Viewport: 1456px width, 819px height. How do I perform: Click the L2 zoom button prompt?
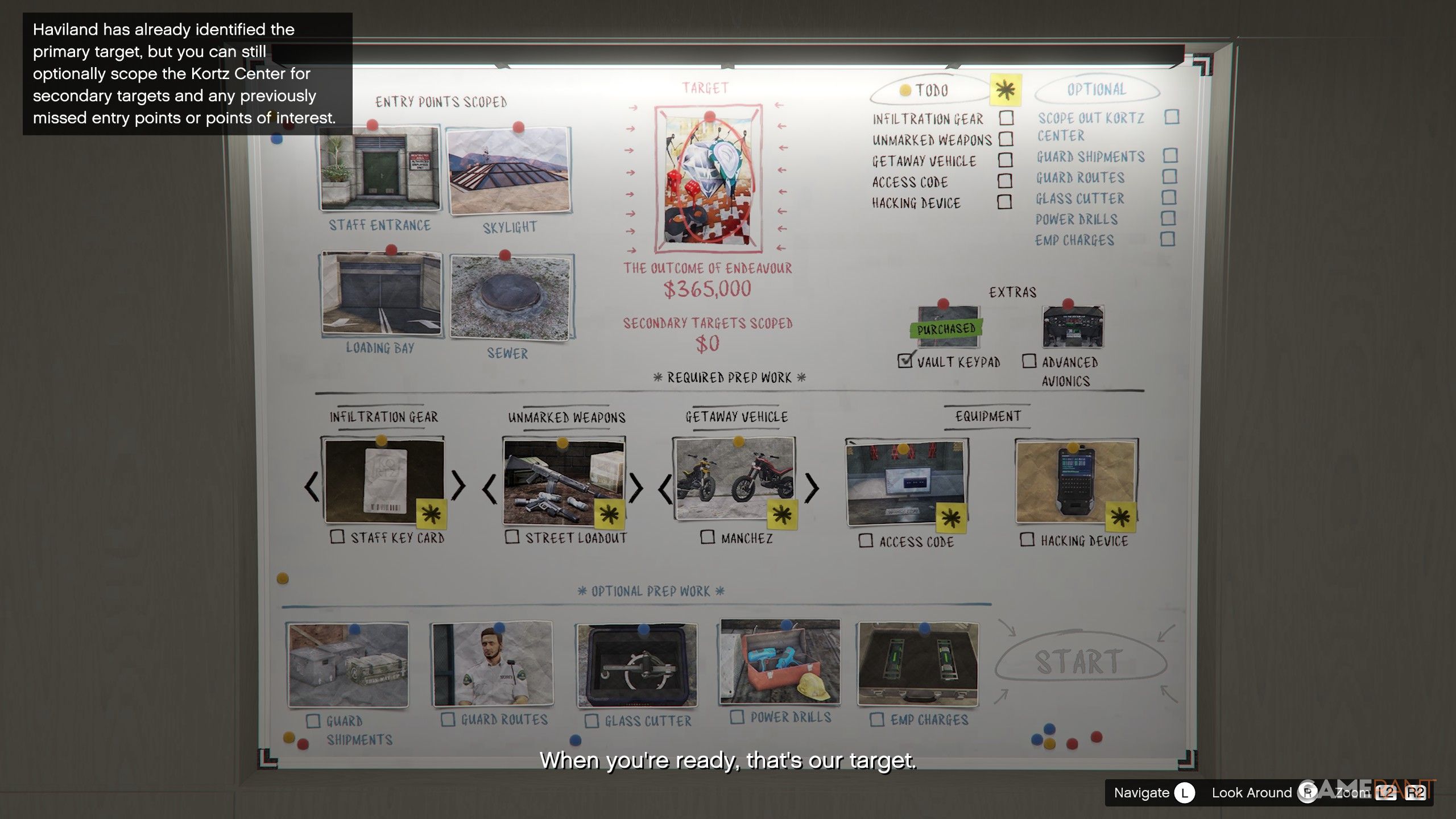coord(1386,793)
